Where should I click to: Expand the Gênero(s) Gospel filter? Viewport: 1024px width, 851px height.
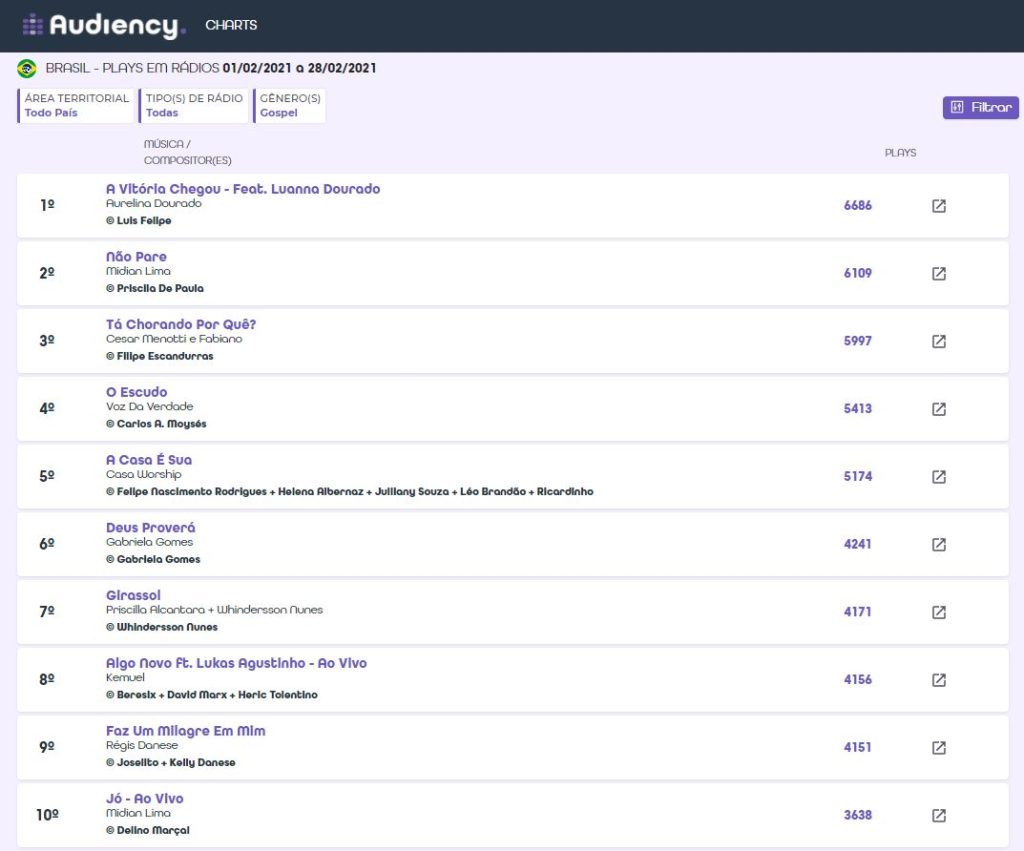(x=290, y=106)
